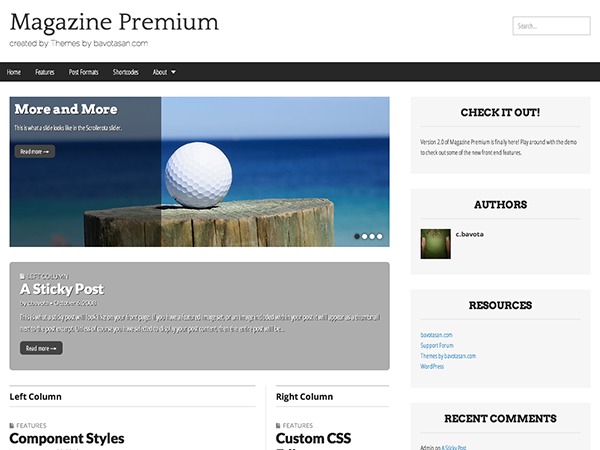Select the third slider pagination dot
The width and height of the screenshot is (600, 450).
[x=372, y=236]
